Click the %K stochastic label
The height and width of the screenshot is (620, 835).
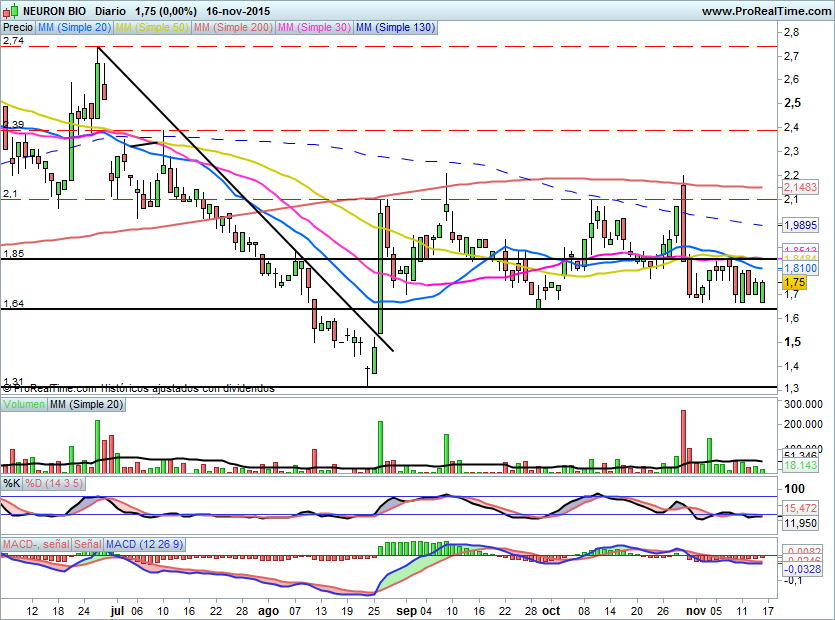click(12, 483)
